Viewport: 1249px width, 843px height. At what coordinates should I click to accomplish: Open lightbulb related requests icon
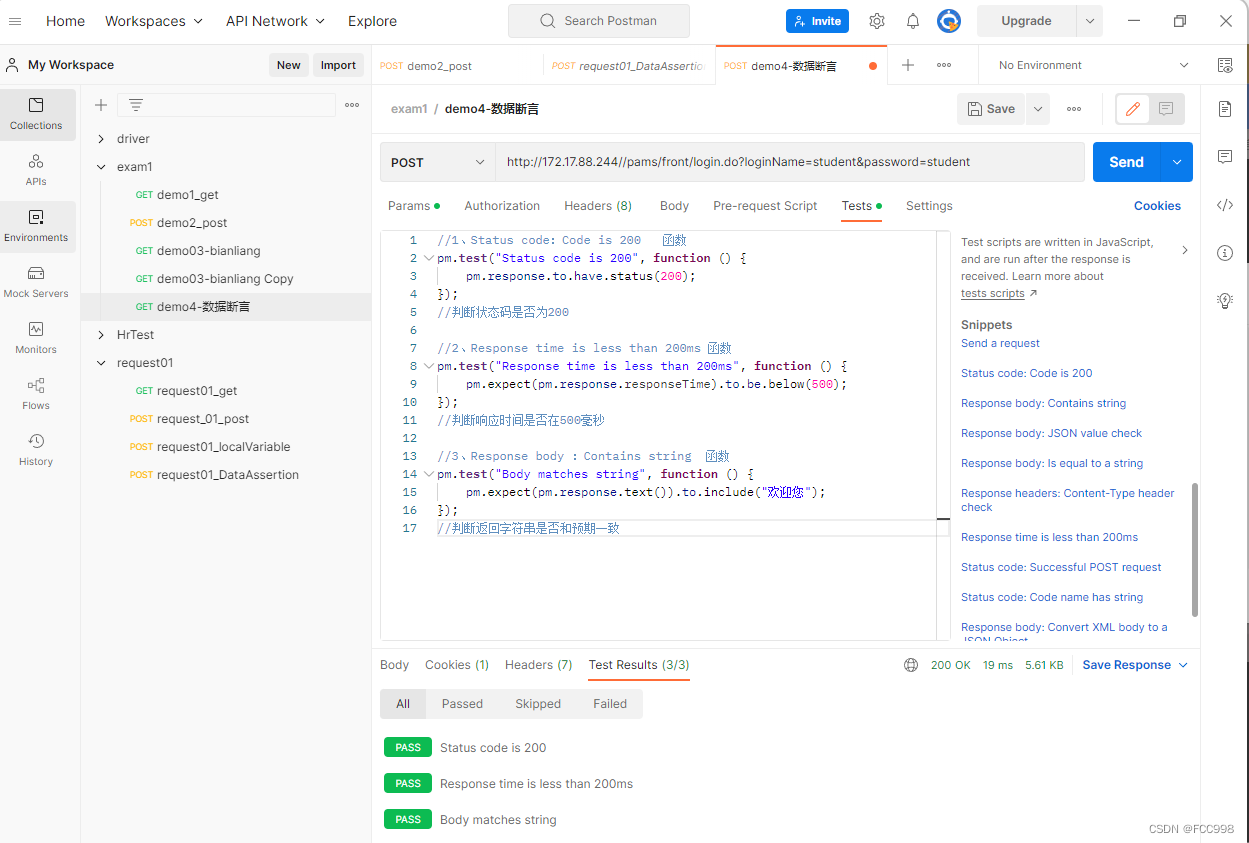pyautogui.click(x=1225, y=301)
